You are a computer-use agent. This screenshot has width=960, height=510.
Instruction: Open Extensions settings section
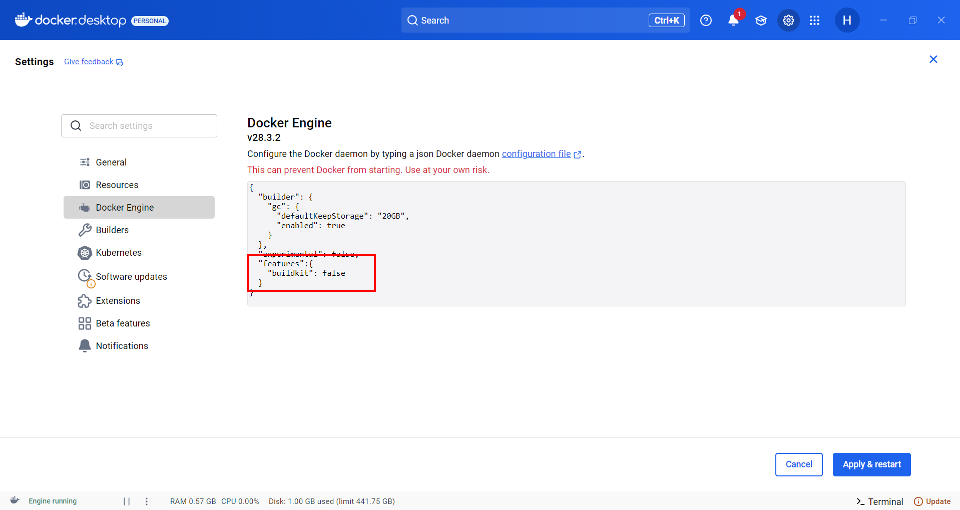pos(118,301)
